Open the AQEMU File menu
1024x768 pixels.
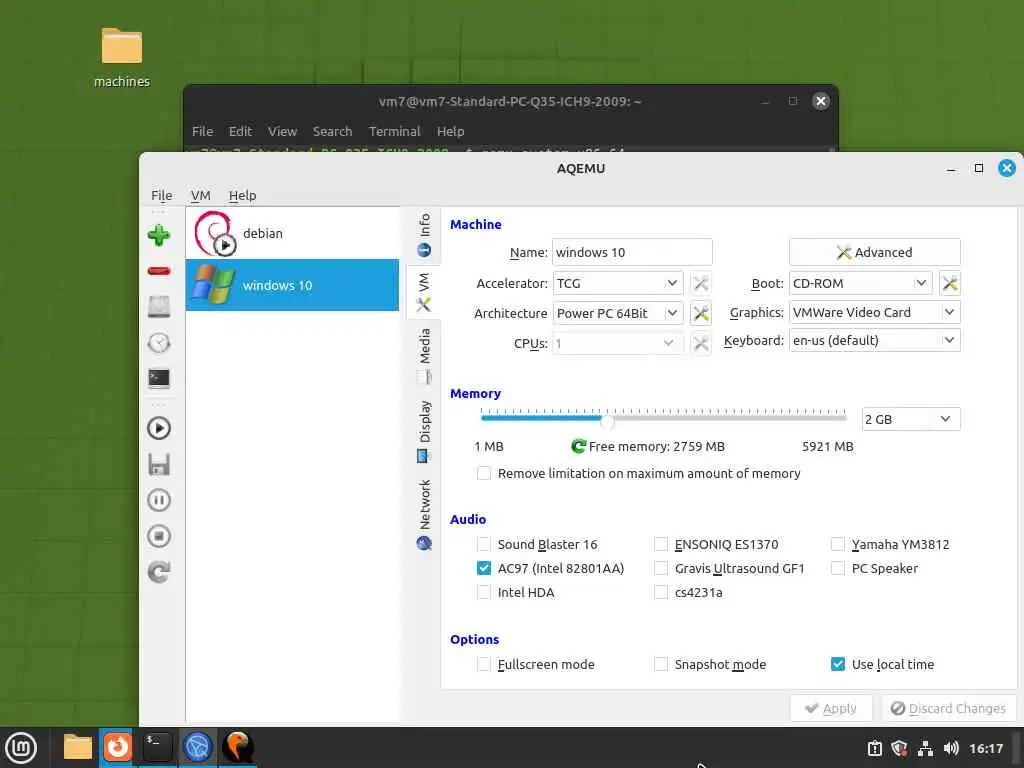pos(161,195)
